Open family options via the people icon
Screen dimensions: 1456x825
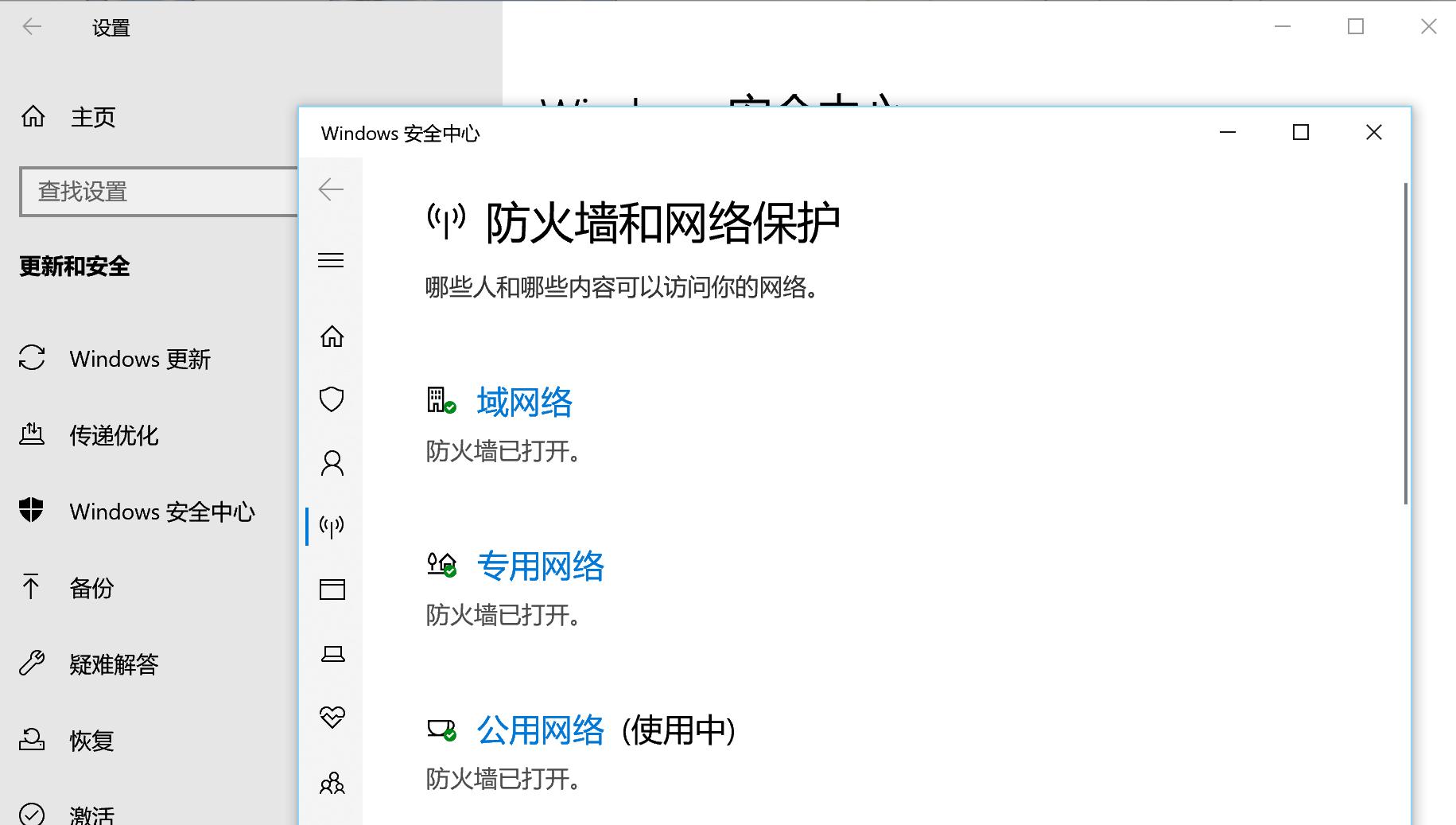[332, 784]
